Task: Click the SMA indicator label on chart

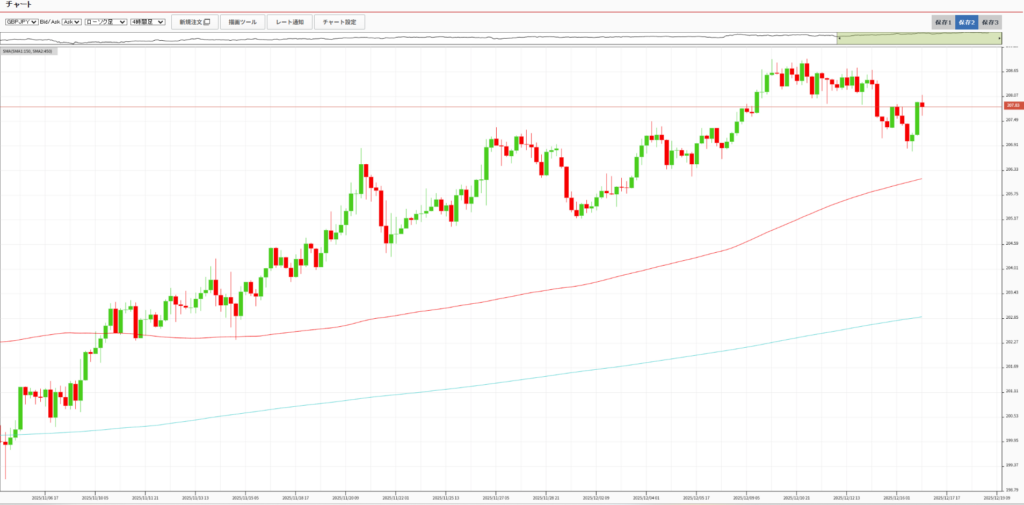Action: (28, 52)
